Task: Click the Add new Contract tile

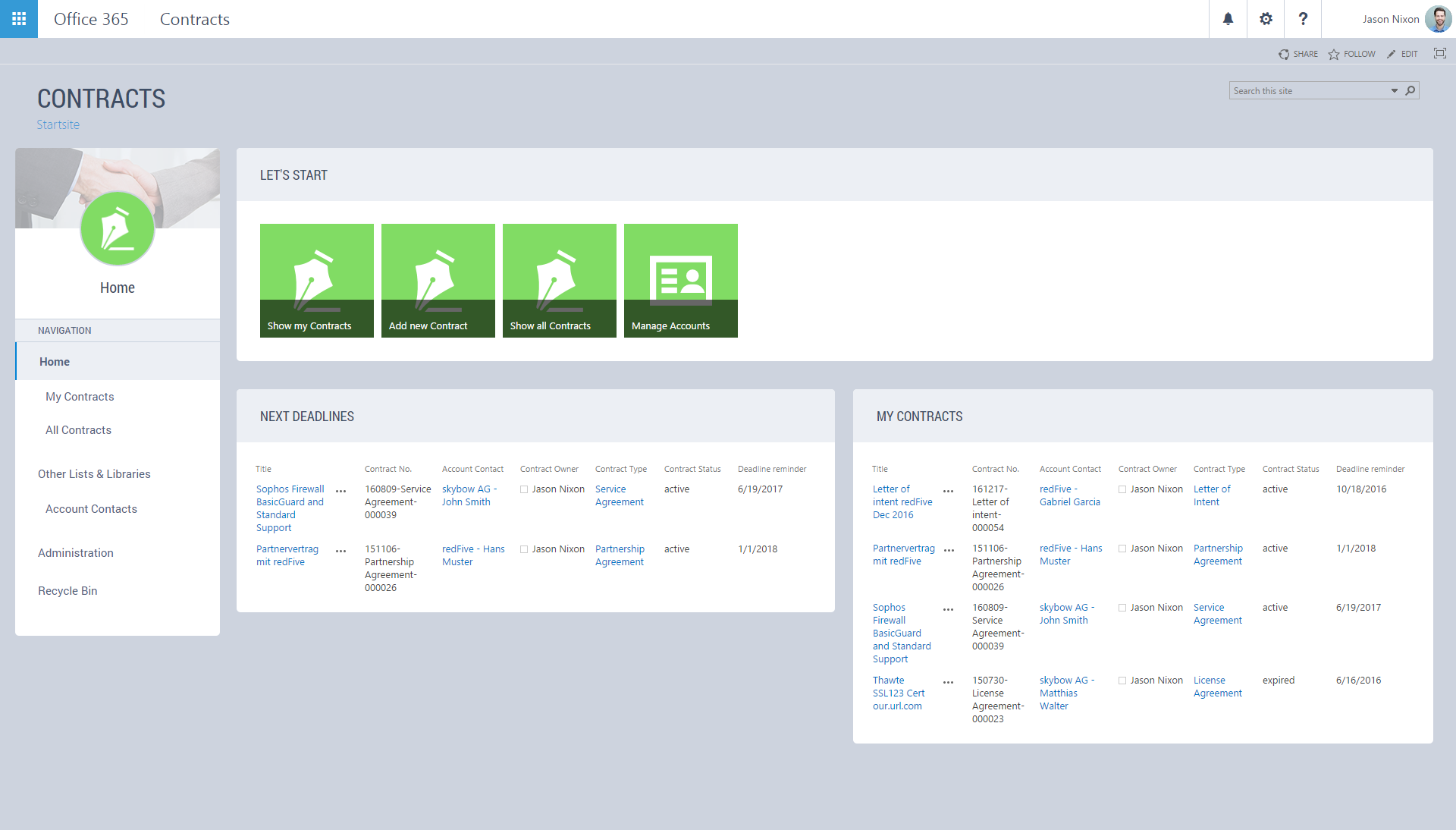Action: (438, 281)
